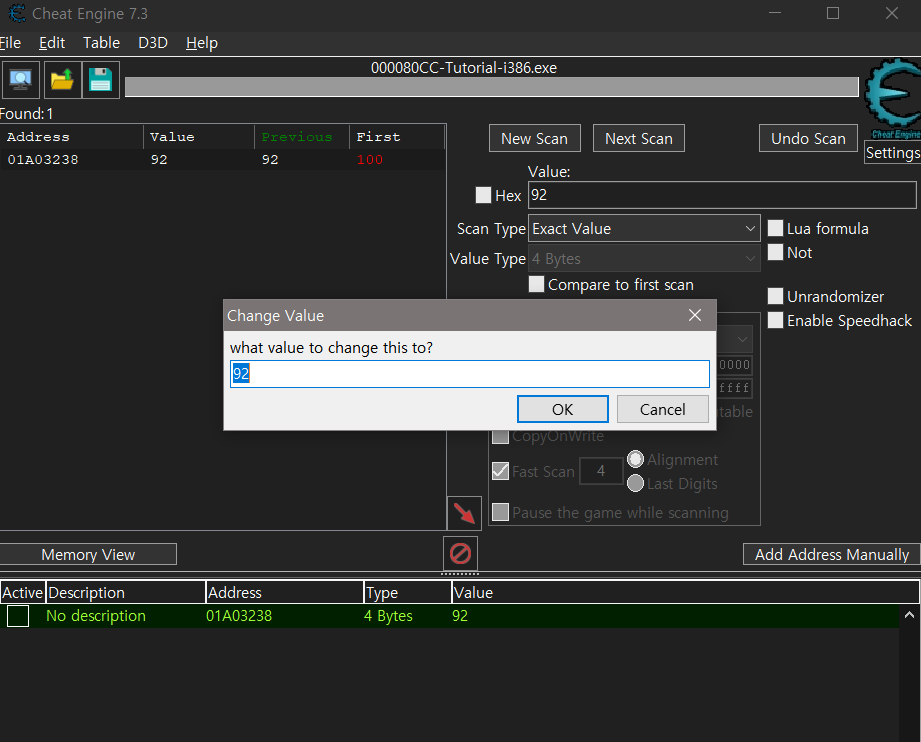This screenshot has height=742, width=921.
Task: Click the Previous column header
Action: point(302,137)
